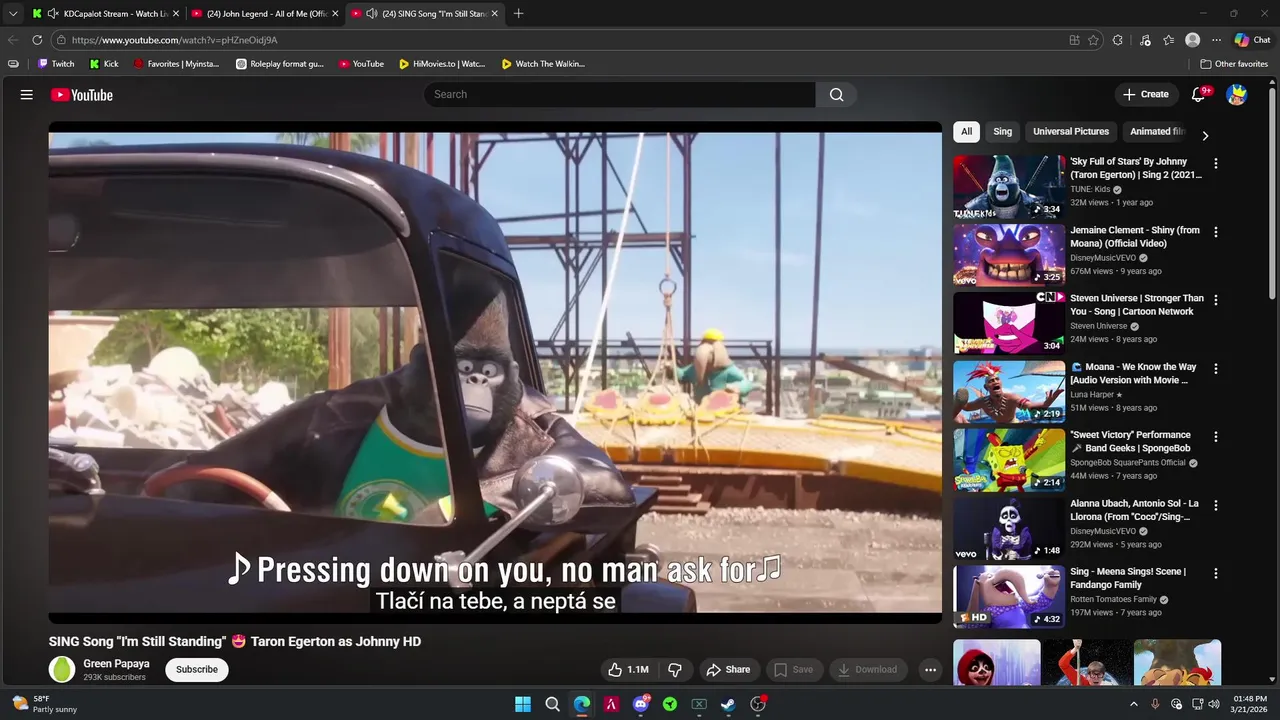Open options for Jemaine Clement Shiny video
Image resolution: width=1280 pixels, height=720 pixels.
(x=1216, y=232)
